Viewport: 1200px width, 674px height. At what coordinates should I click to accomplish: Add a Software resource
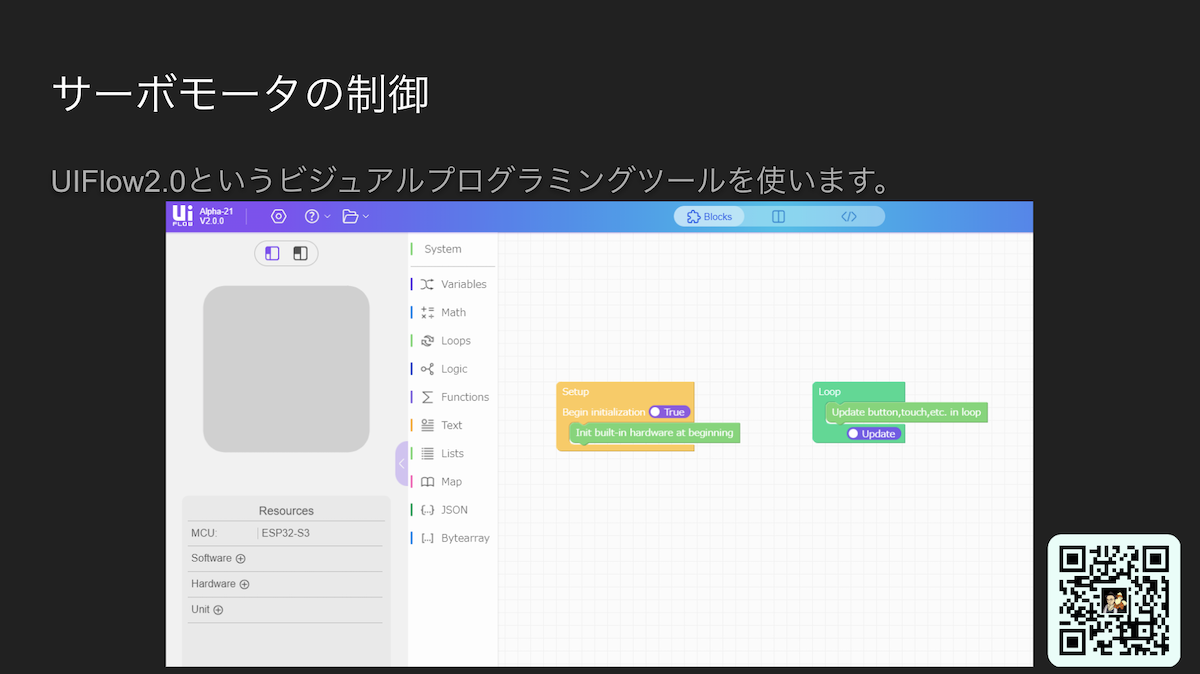tap(240, 559)
